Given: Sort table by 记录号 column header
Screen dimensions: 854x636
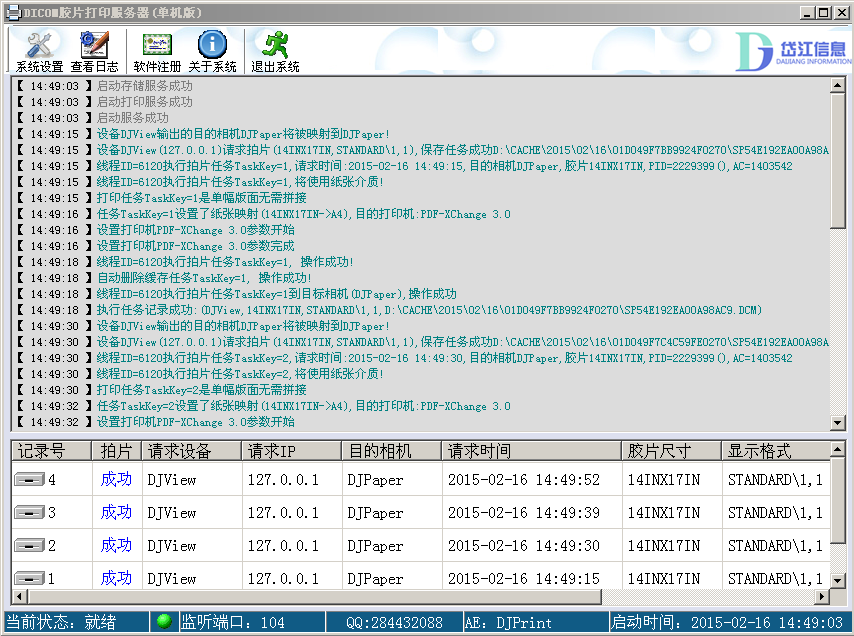Looking at the screenshot, I should (51, 451).
